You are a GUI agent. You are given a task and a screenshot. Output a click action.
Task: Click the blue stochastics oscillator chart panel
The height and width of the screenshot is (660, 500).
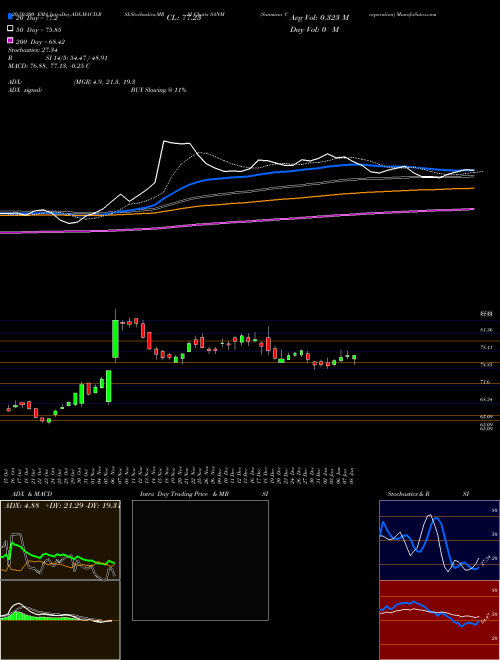(439, 540)
